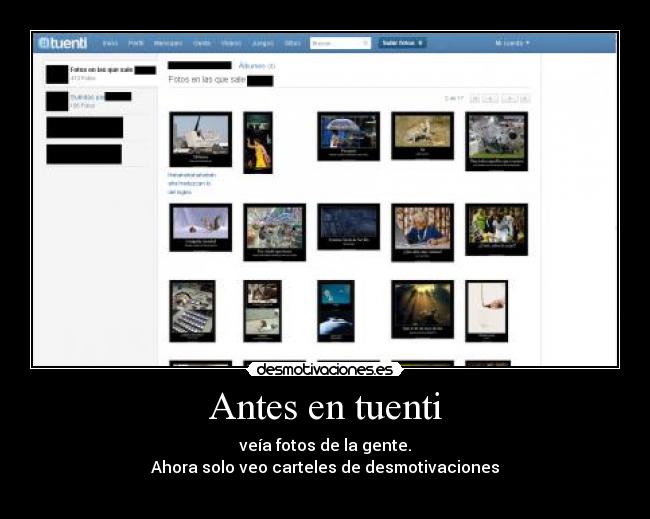Click the tuenti logo
This screenshot has height=519, width=650.
click(63, 43)
